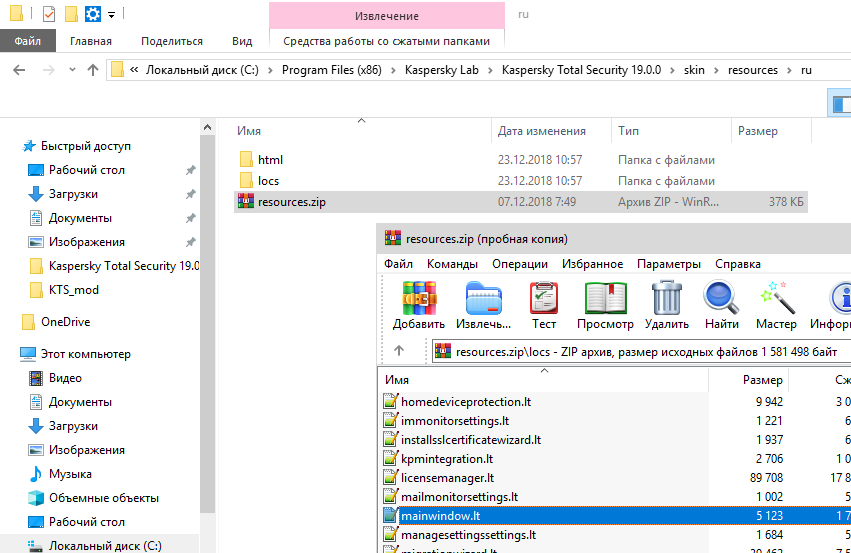Select OneDrive in the navigation pane
851x553 pixels.
click(65, 322)
